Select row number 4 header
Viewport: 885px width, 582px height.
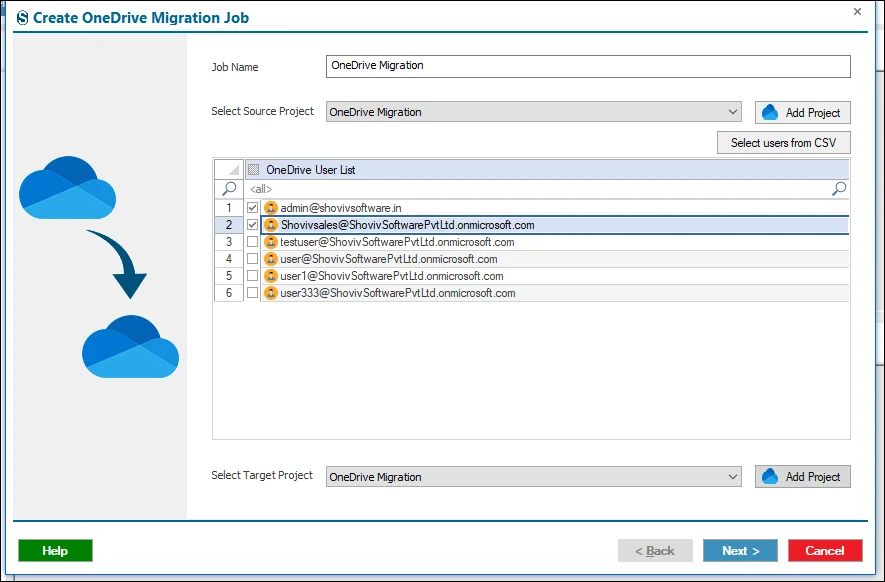(x=229, y=259)
